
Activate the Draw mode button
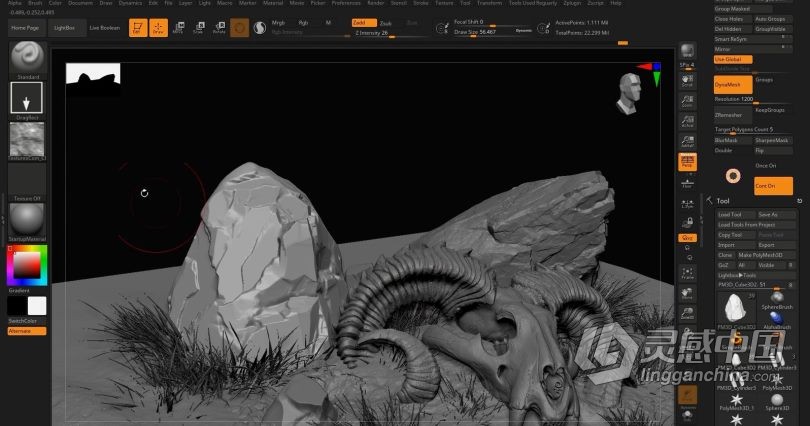click(x=159, y=28)
